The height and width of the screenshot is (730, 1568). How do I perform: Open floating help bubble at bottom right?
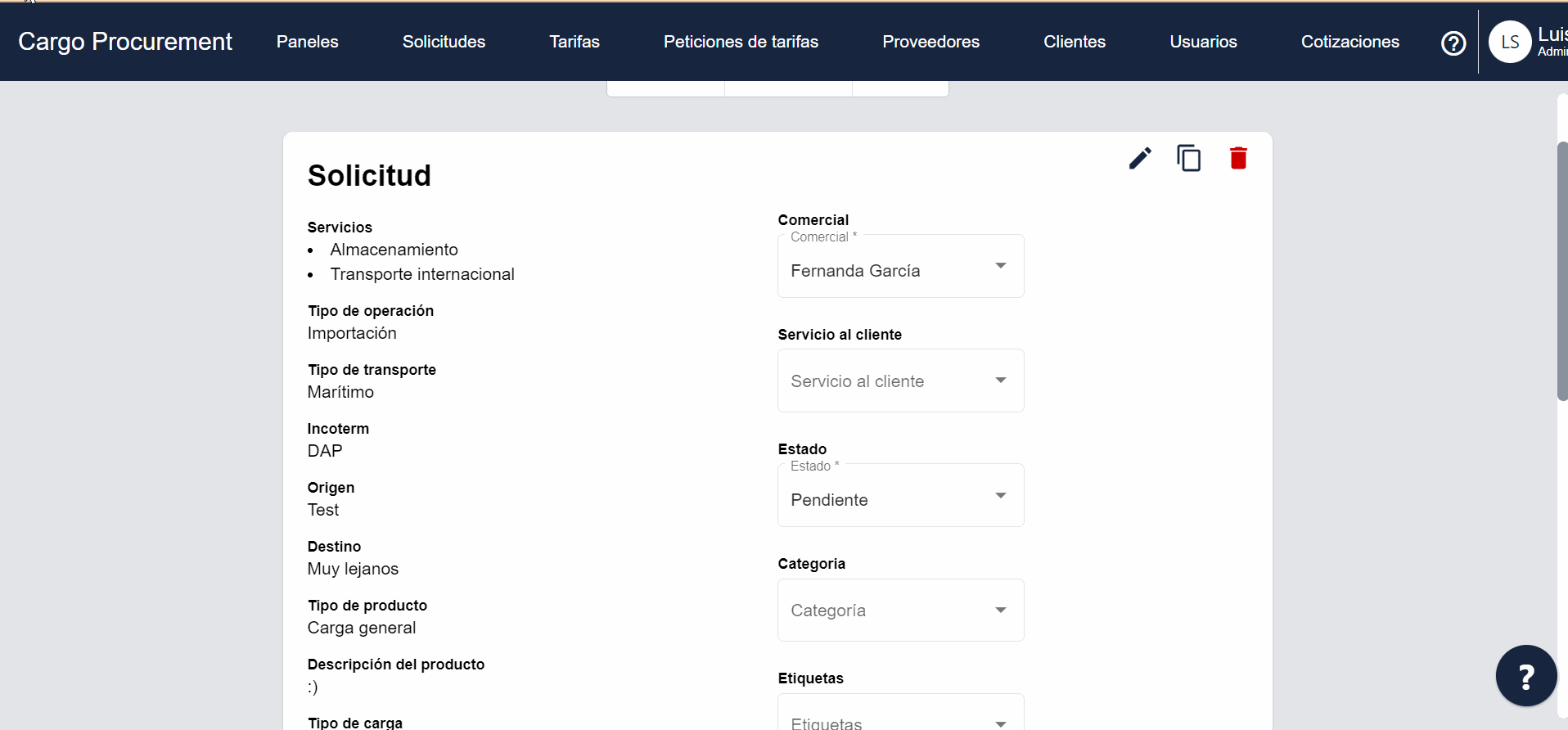pos(1525,676)
